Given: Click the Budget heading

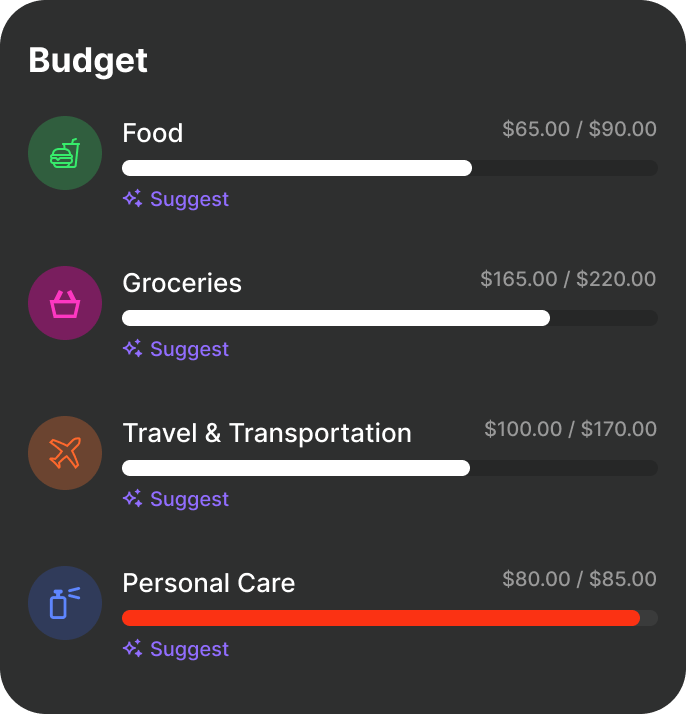Looking at the screenshot, I should 88,61.
